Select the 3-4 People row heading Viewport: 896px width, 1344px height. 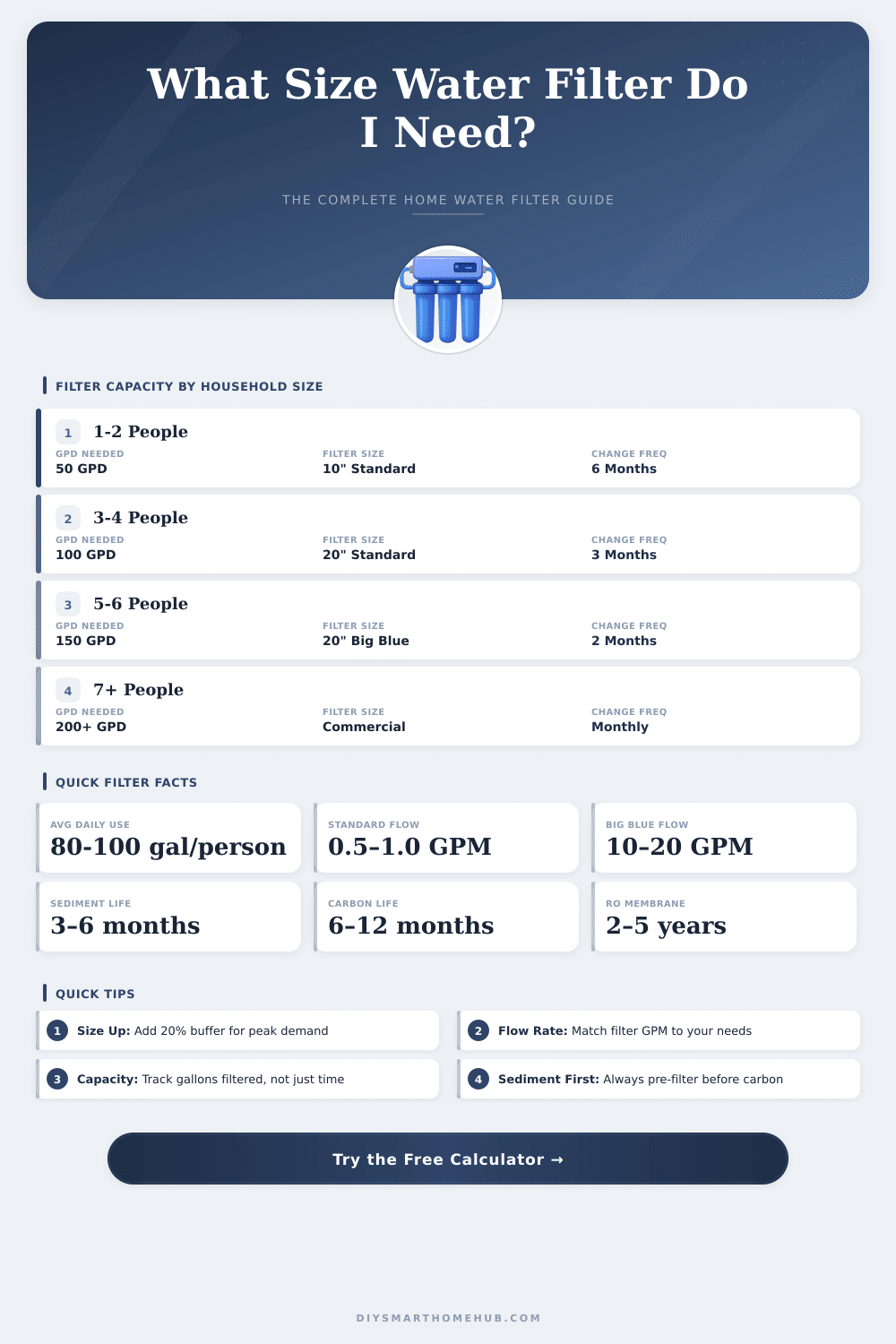tap(141, 518)
